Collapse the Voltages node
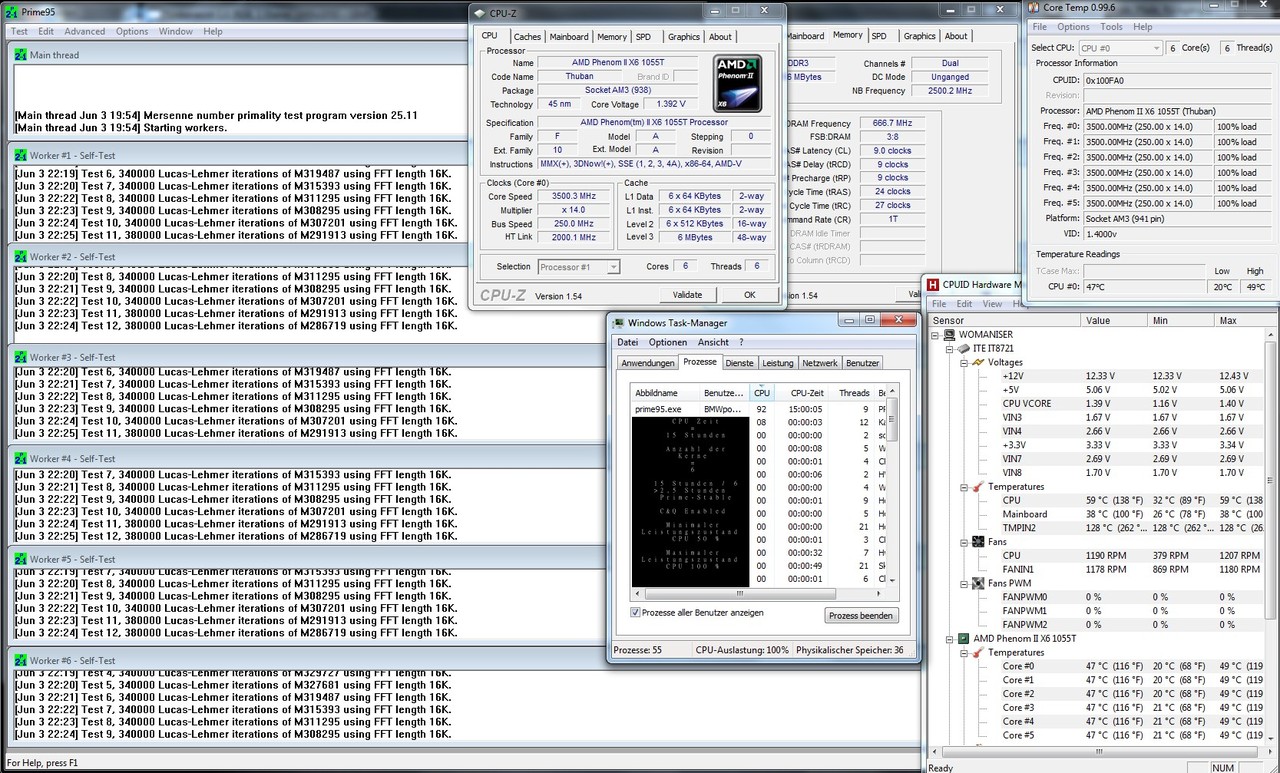 point(964,362)
